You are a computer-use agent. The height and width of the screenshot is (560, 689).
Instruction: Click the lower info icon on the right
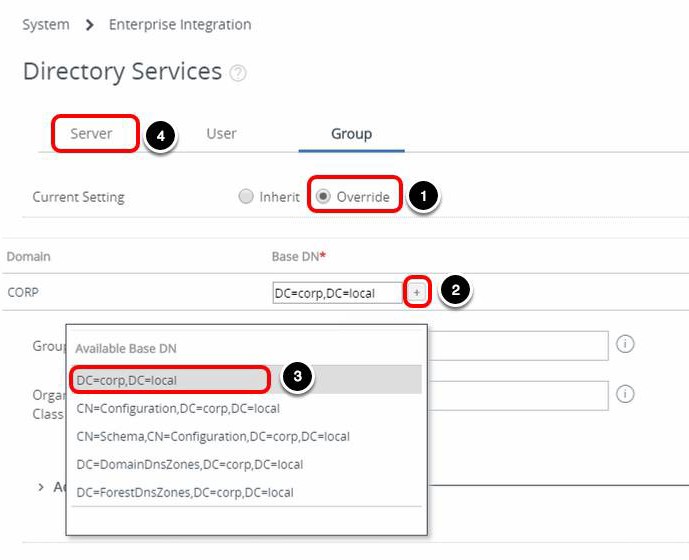pos(626,394)
